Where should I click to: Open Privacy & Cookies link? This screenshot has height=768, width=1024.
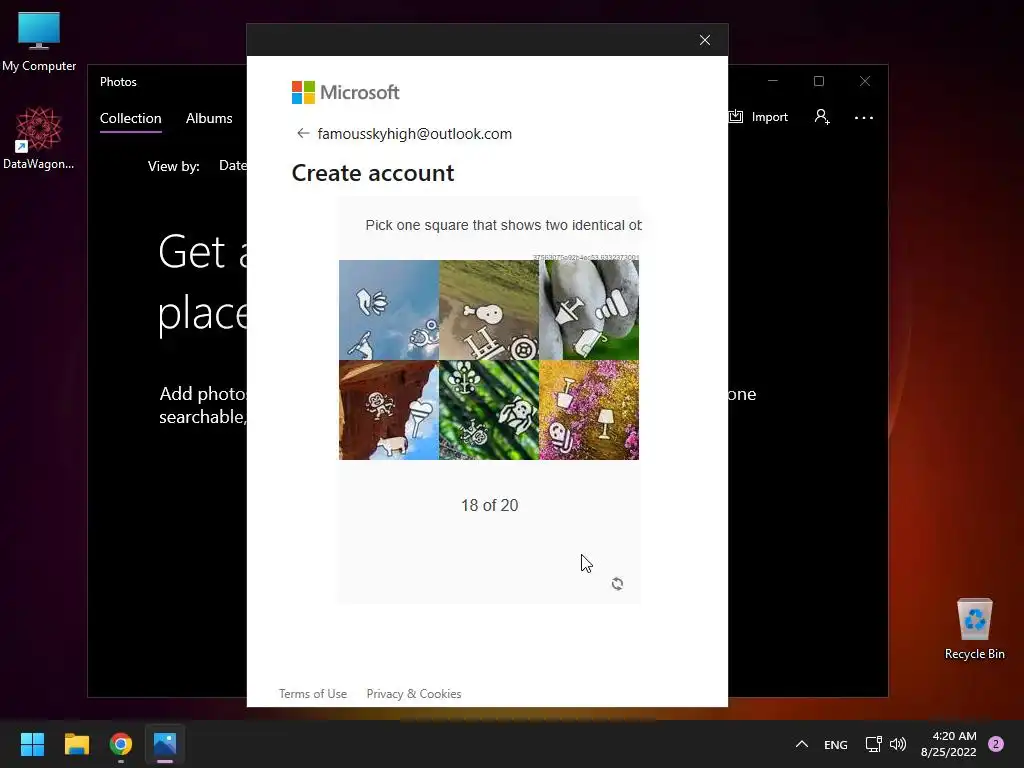click(x=413, y=694)
